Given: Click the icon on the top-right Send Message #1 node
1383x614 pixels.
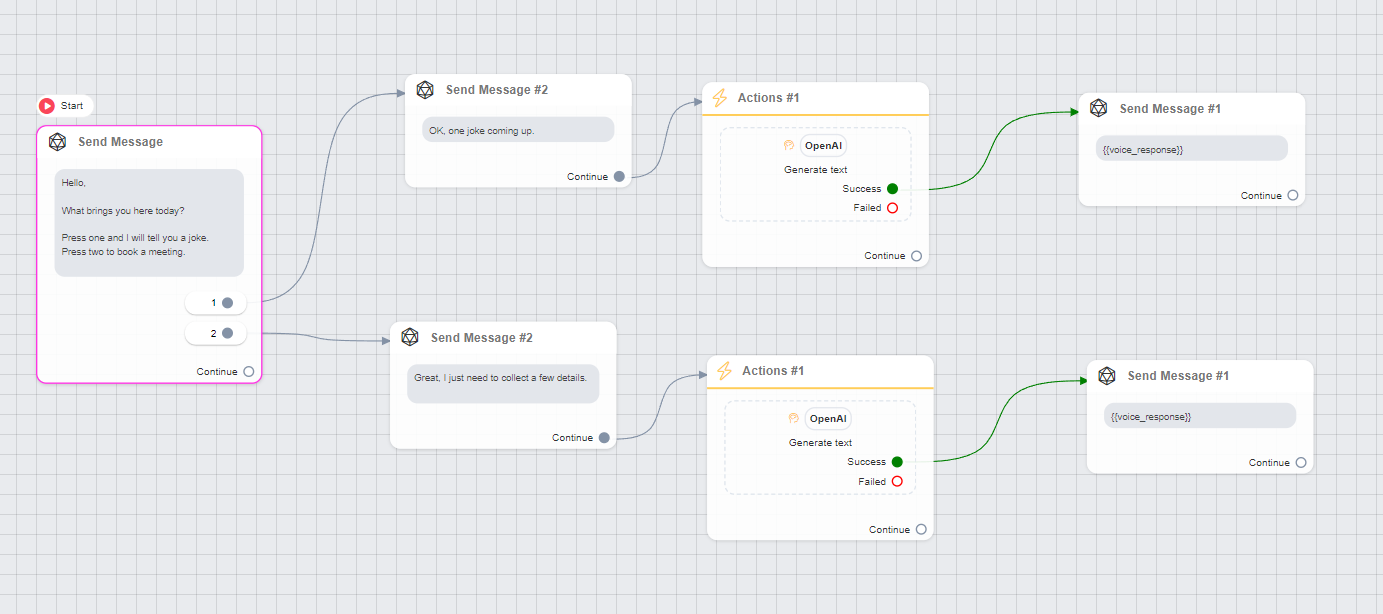Looking at the screenshot, I should pos(1098,108).
